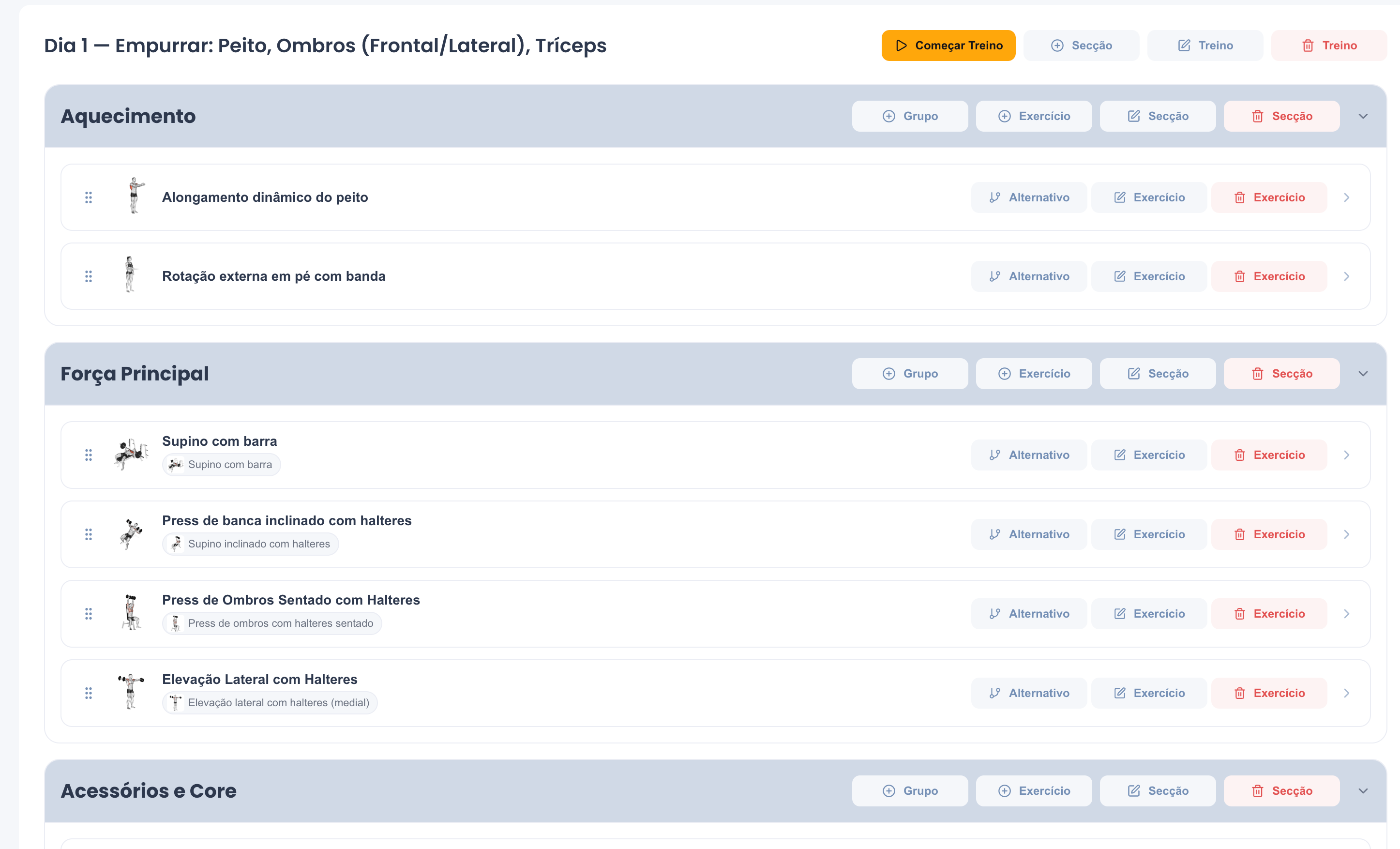Add Grupo to Acessórios e Core section
The height and width of the screenshot is (849, 1400).
pyautogui.click(x=910, y=790)
